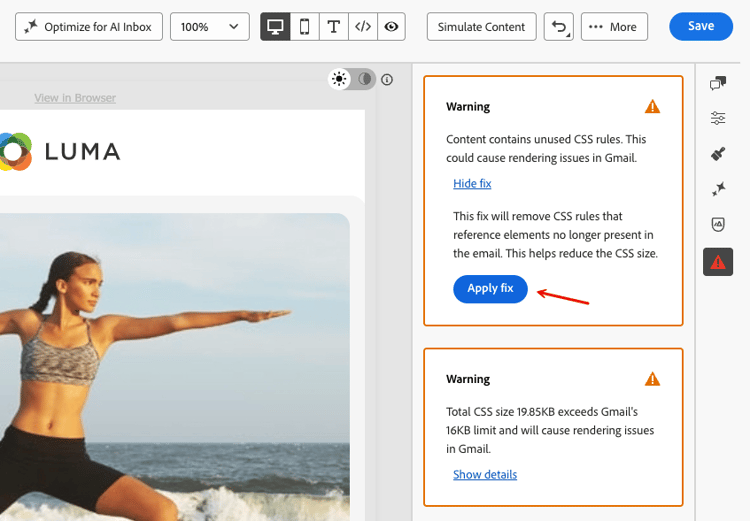Open comments panel icon in right rail
The width and height of the screenshot is (750, 521).
pyautogui.click(x=717, y=83)
